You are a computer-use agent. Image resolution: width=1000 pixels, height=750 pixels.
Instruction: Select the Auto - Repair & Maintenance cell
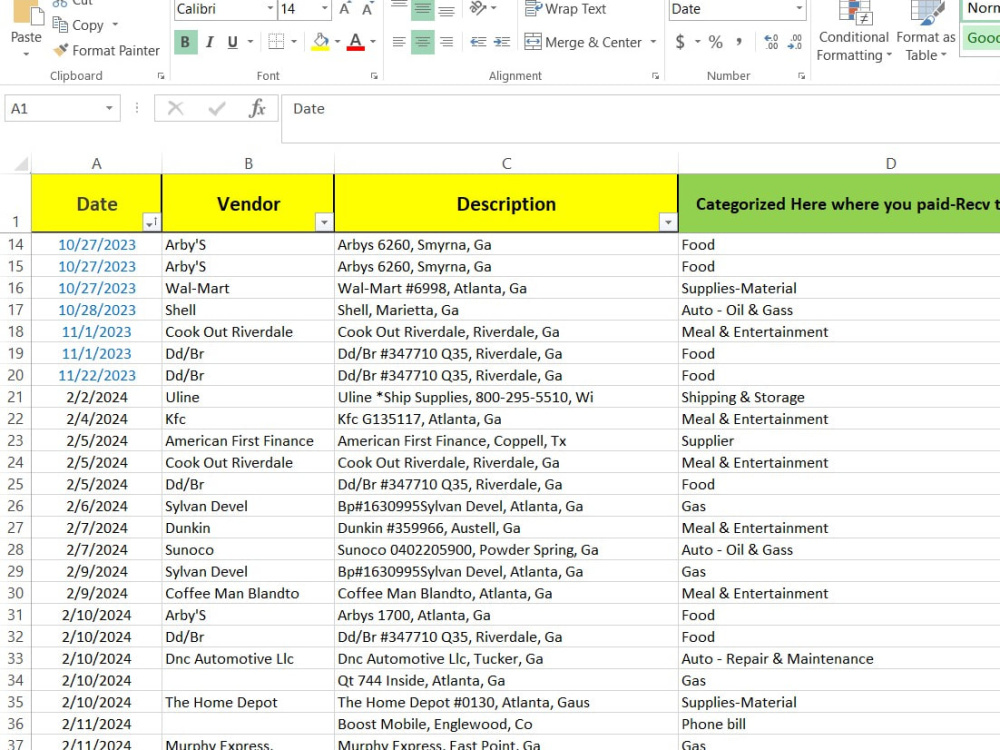[839, 659]
